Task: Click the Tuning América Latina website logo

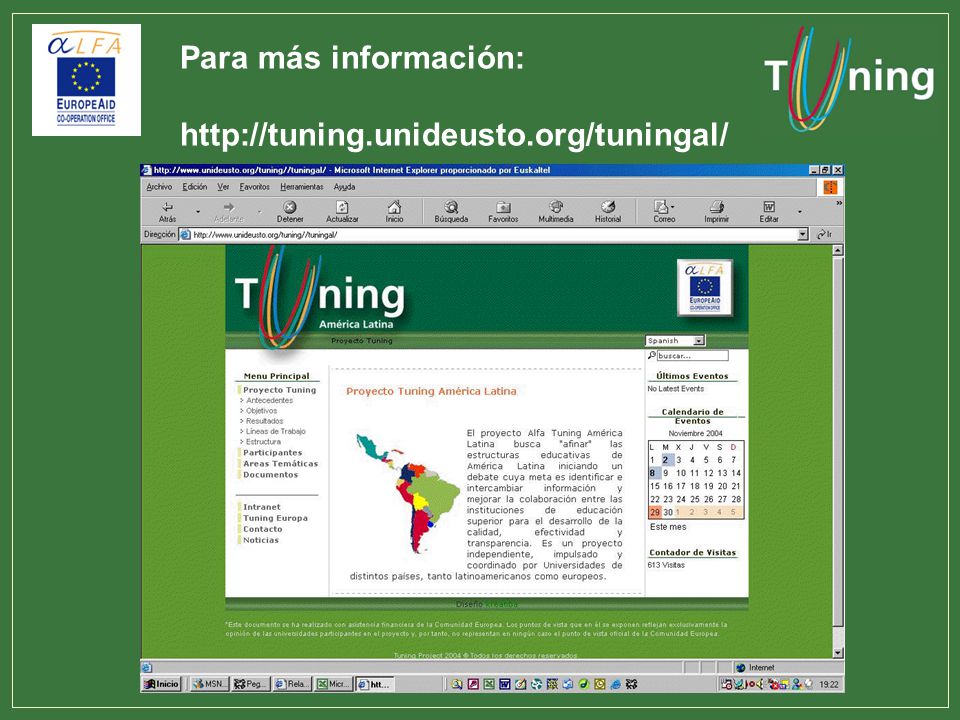Action: coord(320,298)
